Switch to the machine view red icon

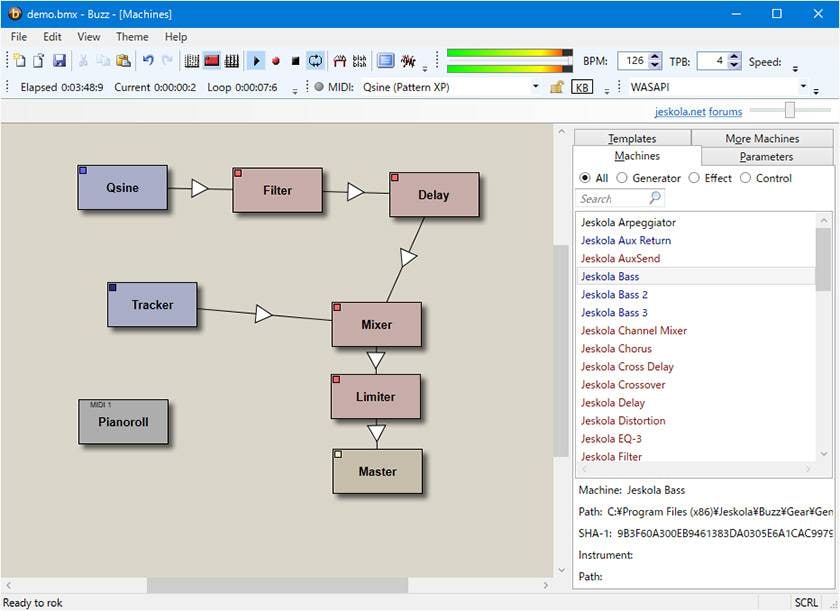tap(212, 61)
